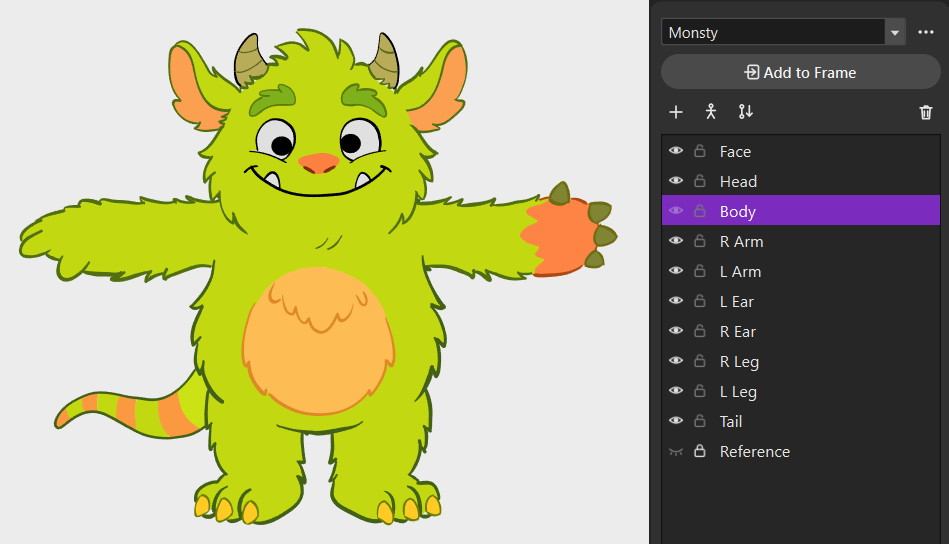Select the L Ear layer name
The width and height of the screenshot is (949, 544).
coord(737,301)
